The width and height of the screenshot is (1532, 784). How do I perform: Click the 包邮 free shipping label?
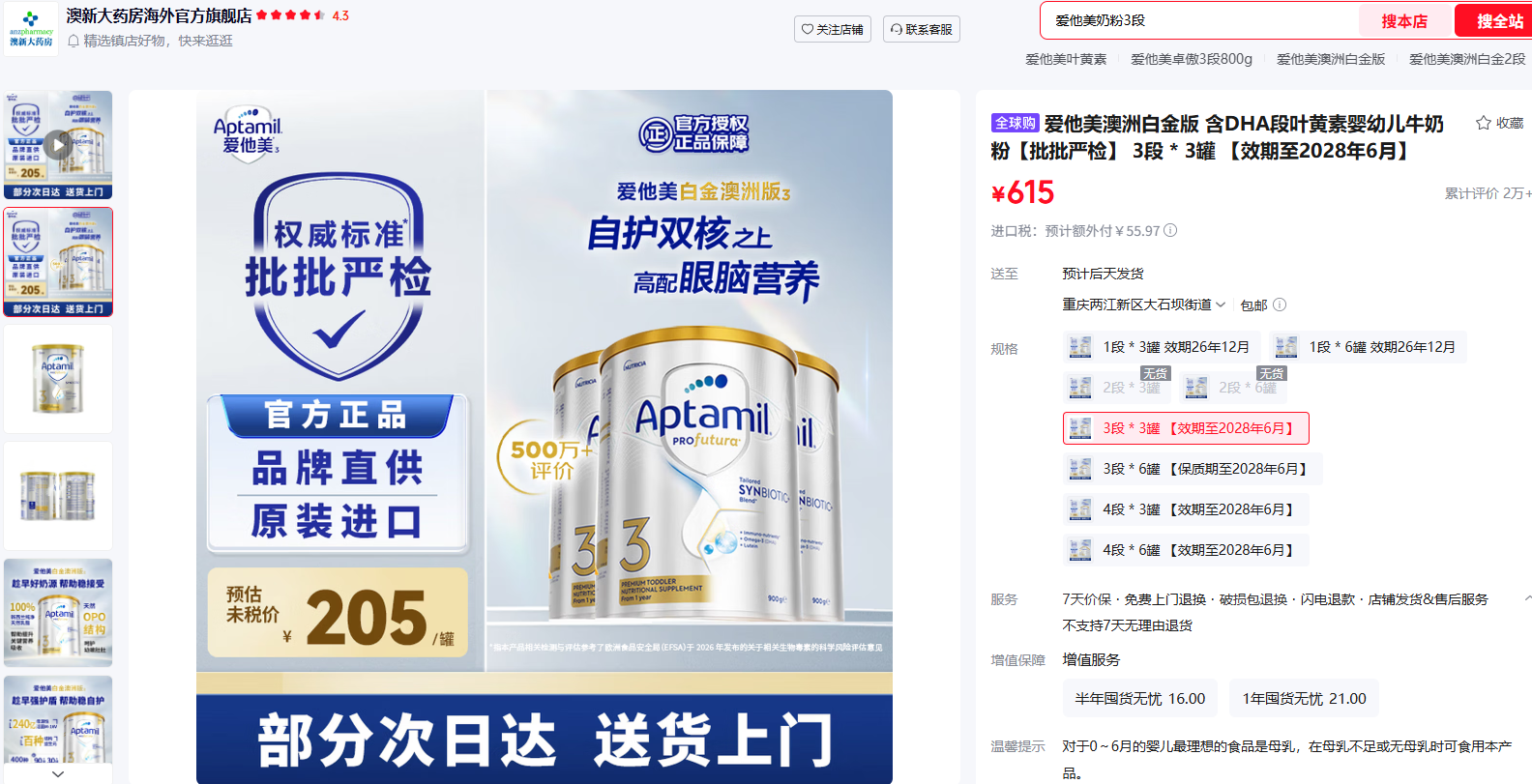tap(1253, 305)
